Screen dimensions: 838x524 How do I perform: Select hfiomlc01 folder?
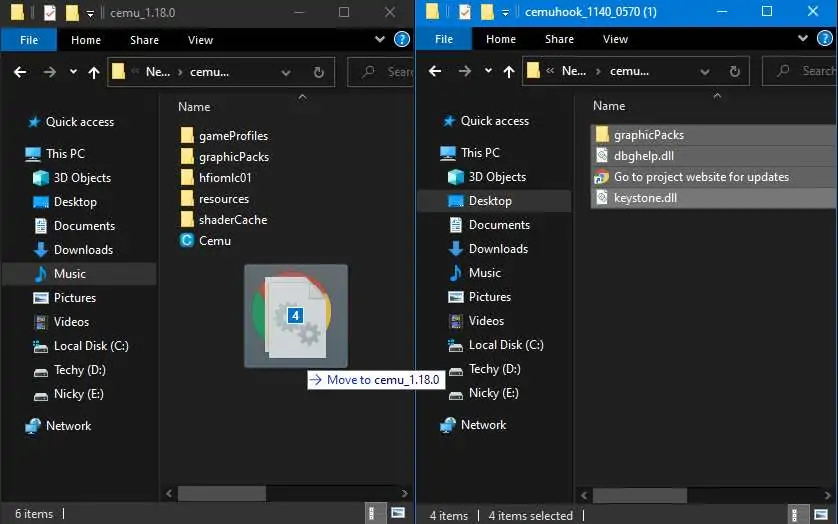[x=216, y=178]
